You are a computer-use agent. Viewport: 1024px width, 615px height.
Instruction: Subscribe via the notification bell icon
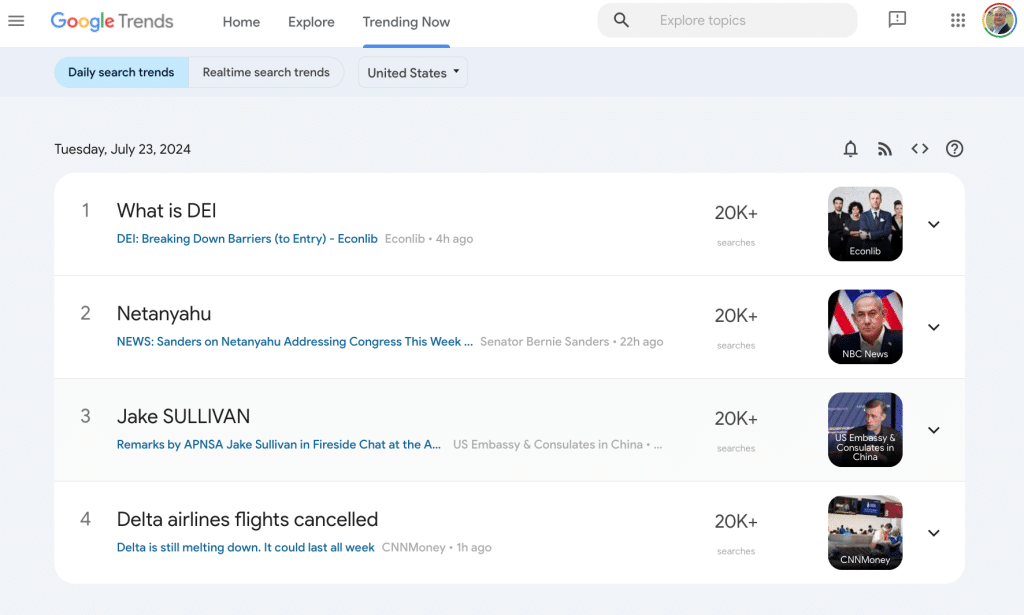[850, 149]
